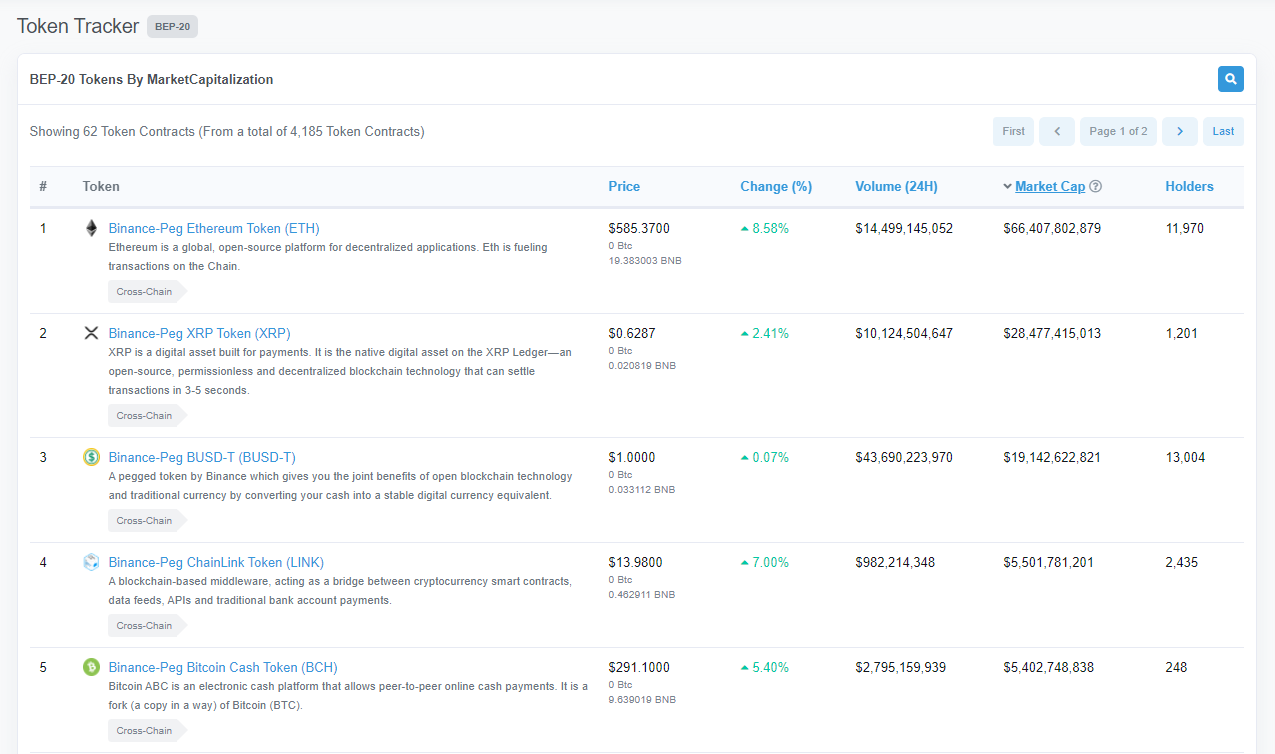This screenshot has width=1275, height=754.
Task: Open Binance-Peg BUSD-T (BUSD-T) link
Action: 202,457
